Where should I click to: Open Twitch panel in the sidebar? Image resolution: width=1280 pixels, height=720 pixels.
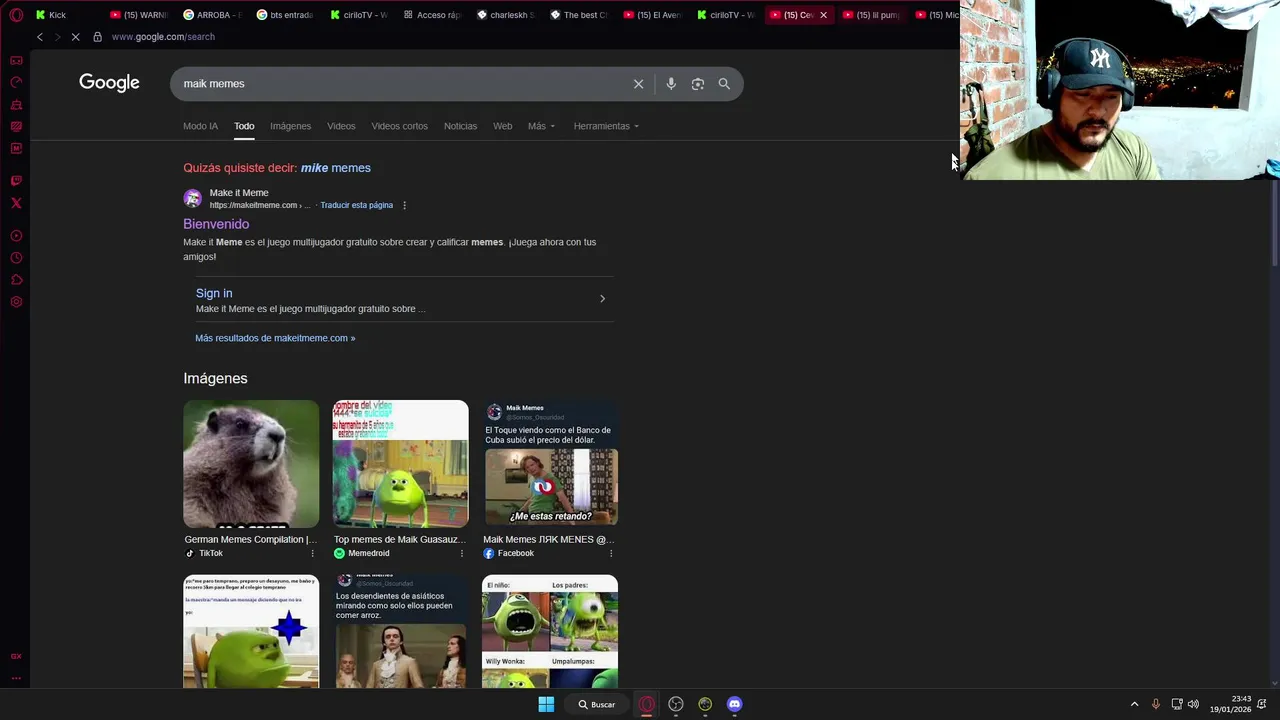[16, 181]
